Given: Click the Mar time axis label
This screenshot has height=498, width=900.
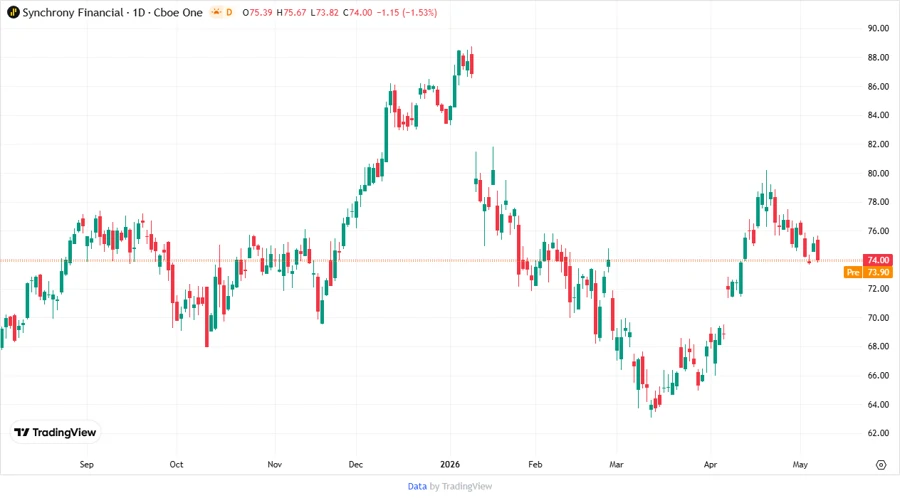Looking at the screenshot, I should tap(616, 464).
